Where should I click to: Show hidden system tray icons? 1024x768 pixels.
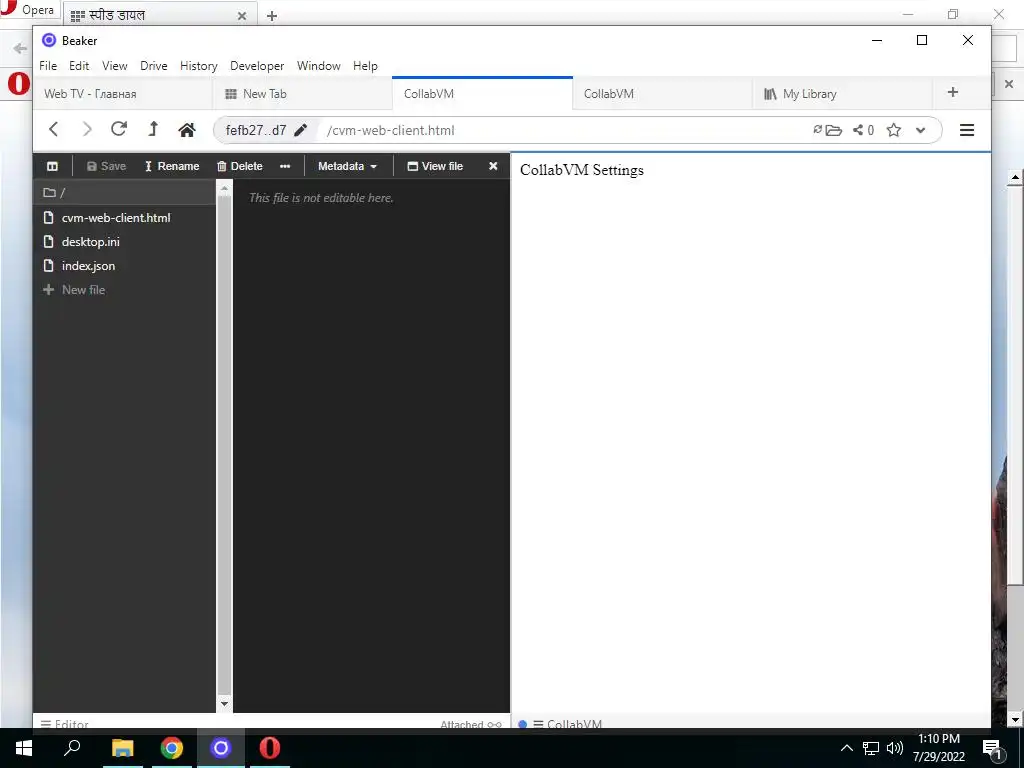point(846,748)
